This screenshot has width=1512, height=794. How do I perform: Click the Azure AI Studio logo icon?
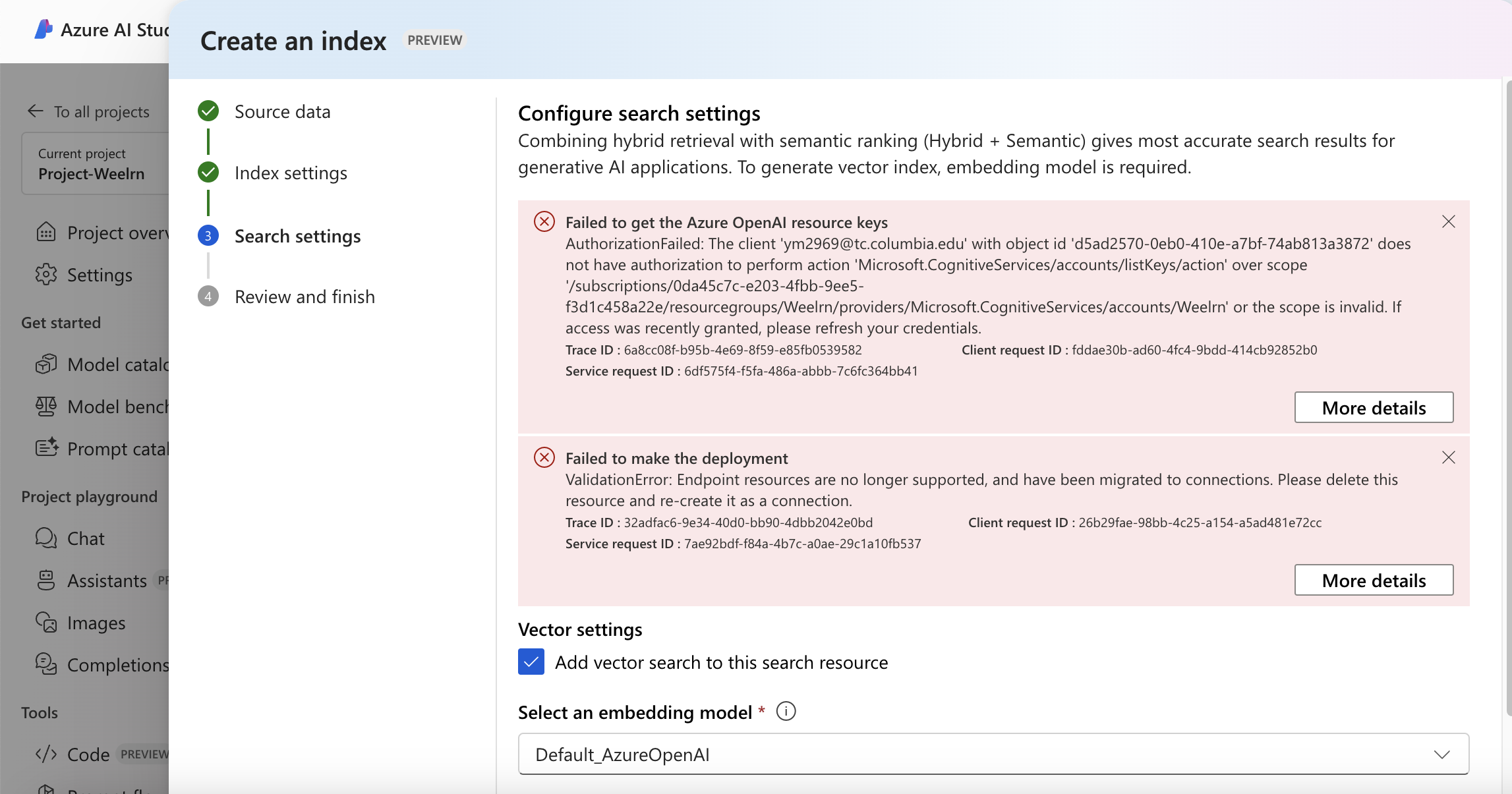[44, 30]
